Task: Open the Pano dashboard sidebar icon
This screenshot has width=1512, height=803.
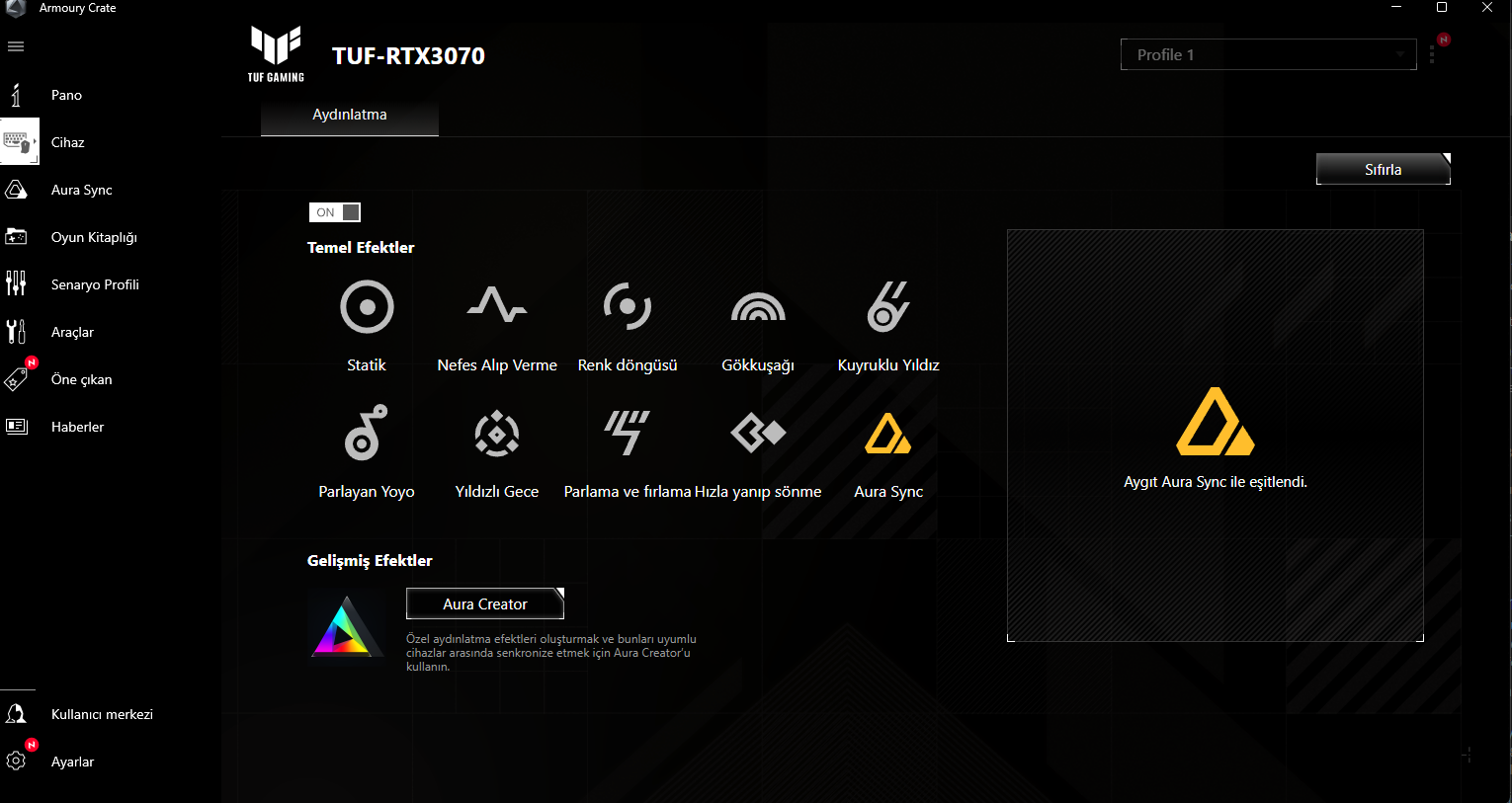Action: pos(16,95)
